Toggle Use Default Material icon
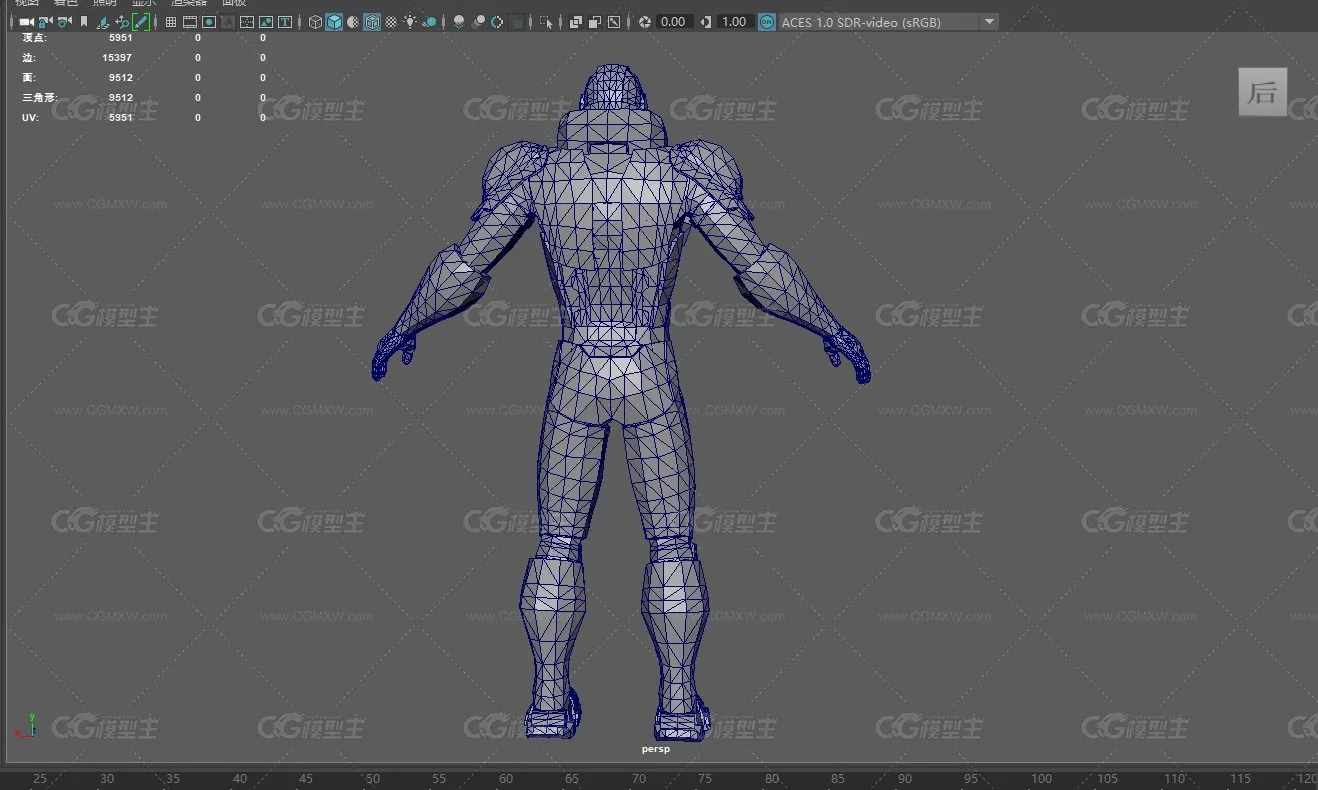 pyautogui.click(x=353, y=22)
